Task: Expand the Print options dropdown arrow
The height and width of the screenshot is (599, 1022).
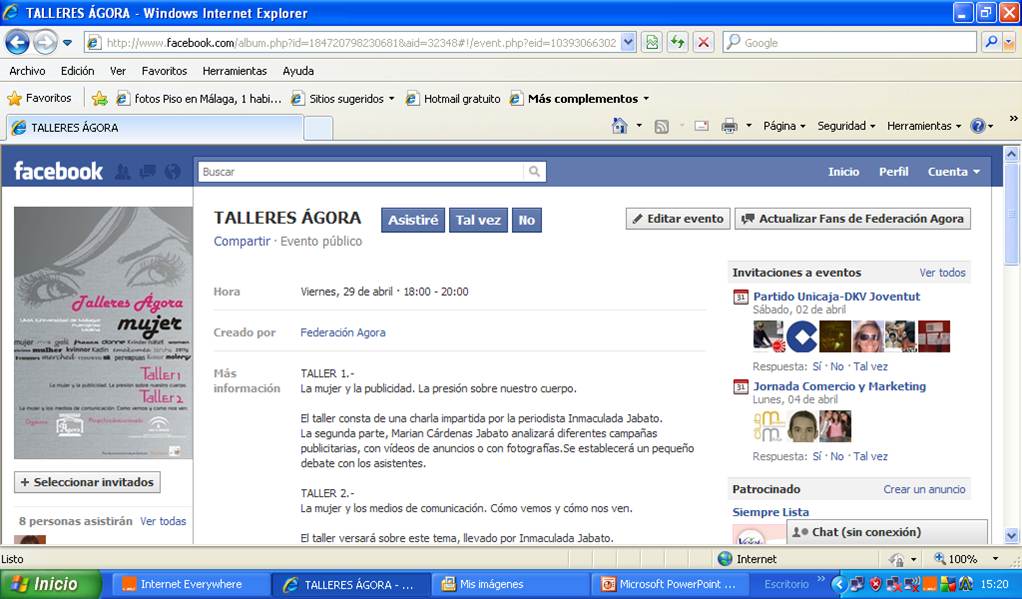Action: (749, 126)
